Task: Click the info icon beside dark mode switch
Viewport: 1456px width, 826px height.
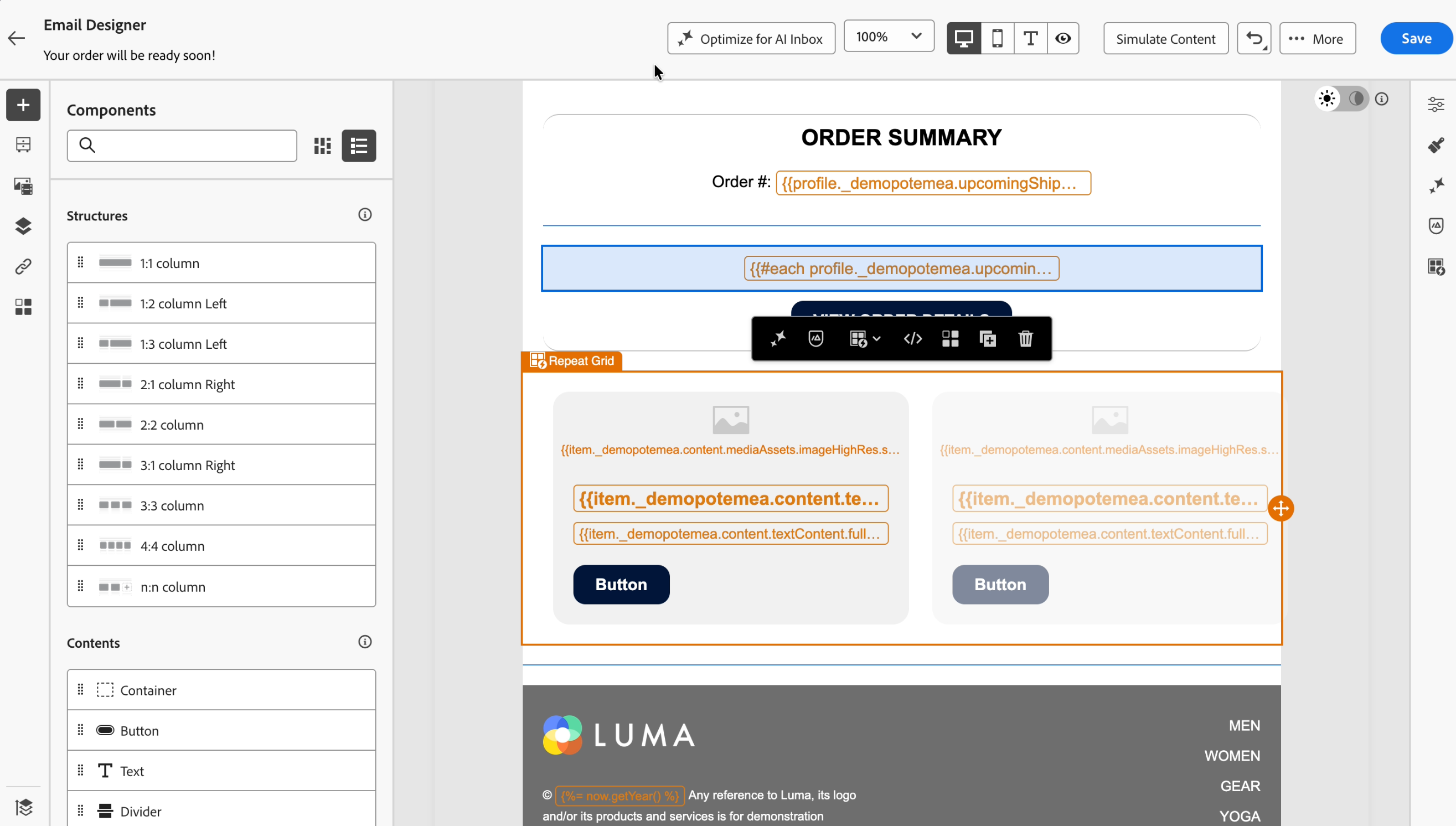Action: point(1382,99)
